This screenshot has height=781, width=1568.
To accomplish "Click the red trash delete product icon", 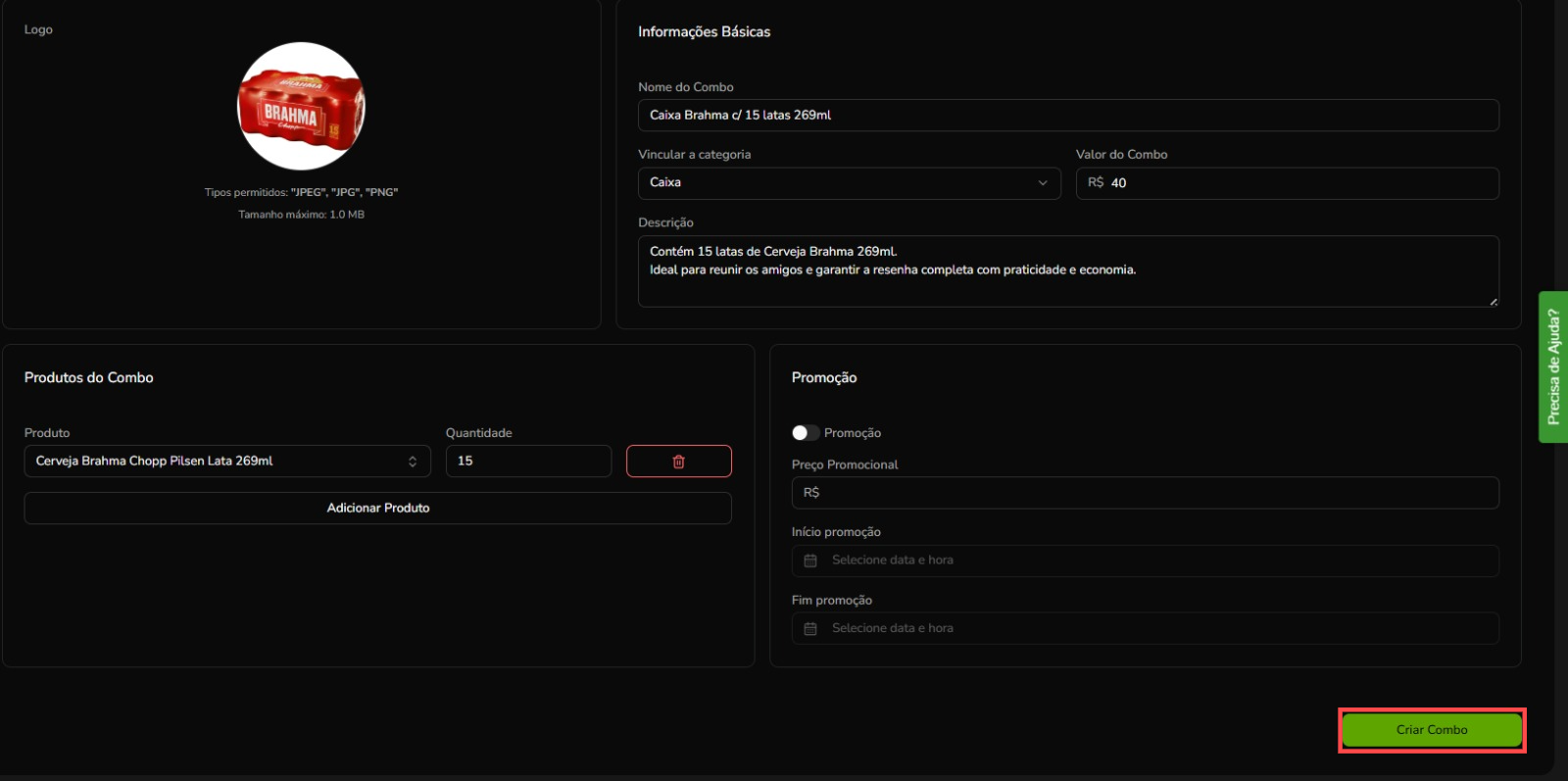I will (x=678, y=462).
